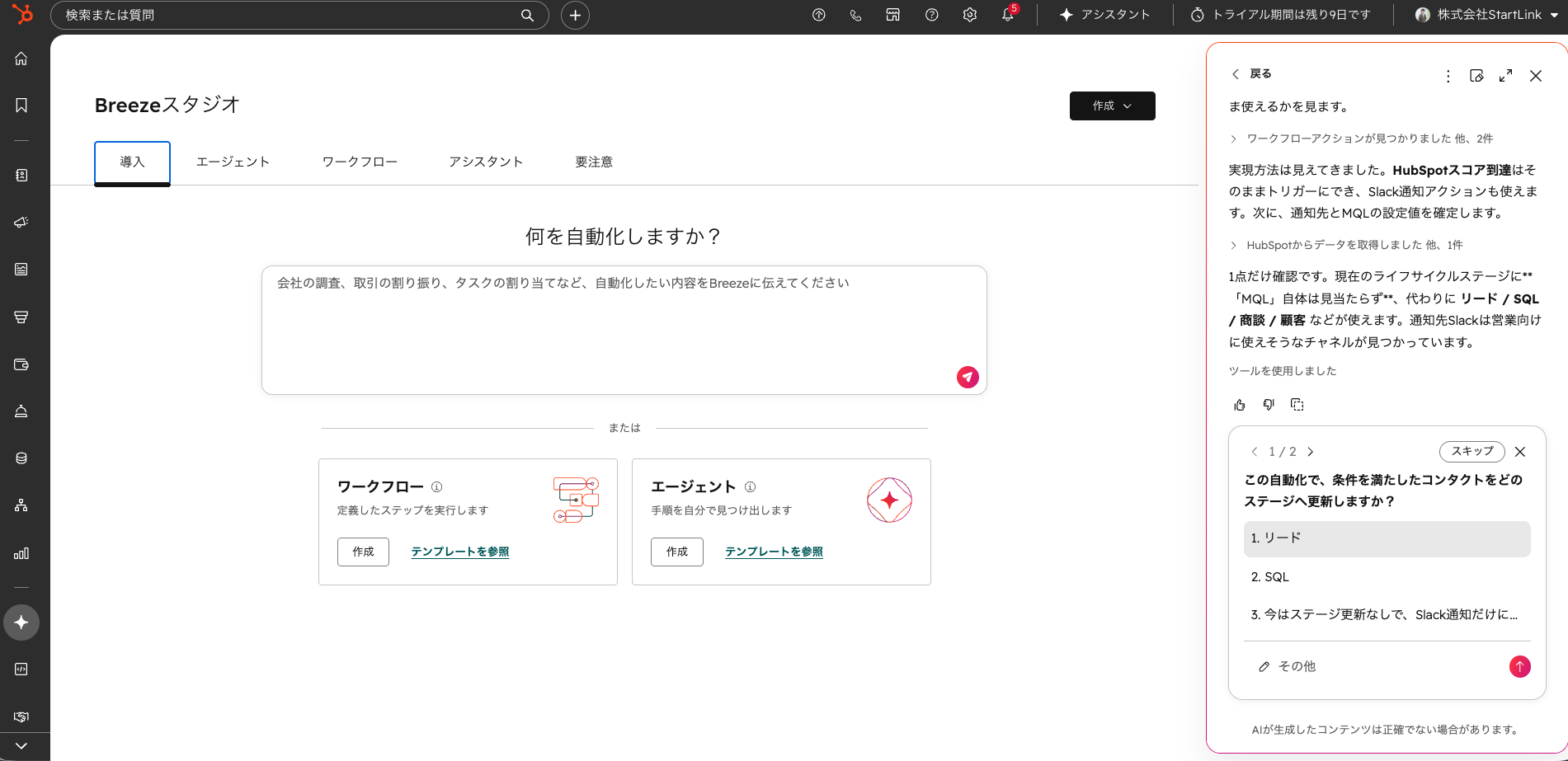Open the Home icon in sidebar
Screen dimensions: 1568x761
tap(21, 59)
